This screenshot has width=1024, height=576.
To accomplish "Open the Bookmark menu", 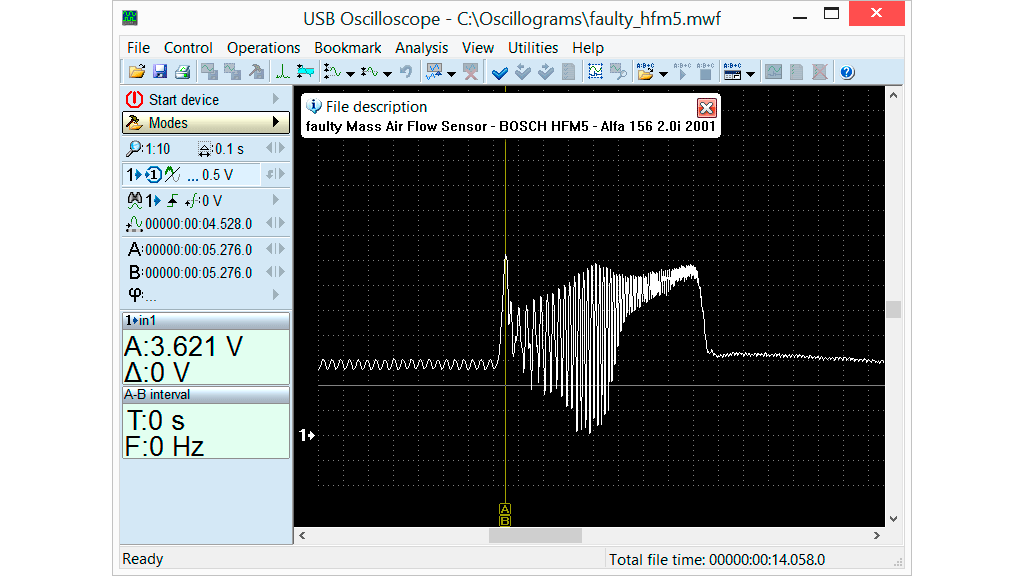I will point(347,48).
